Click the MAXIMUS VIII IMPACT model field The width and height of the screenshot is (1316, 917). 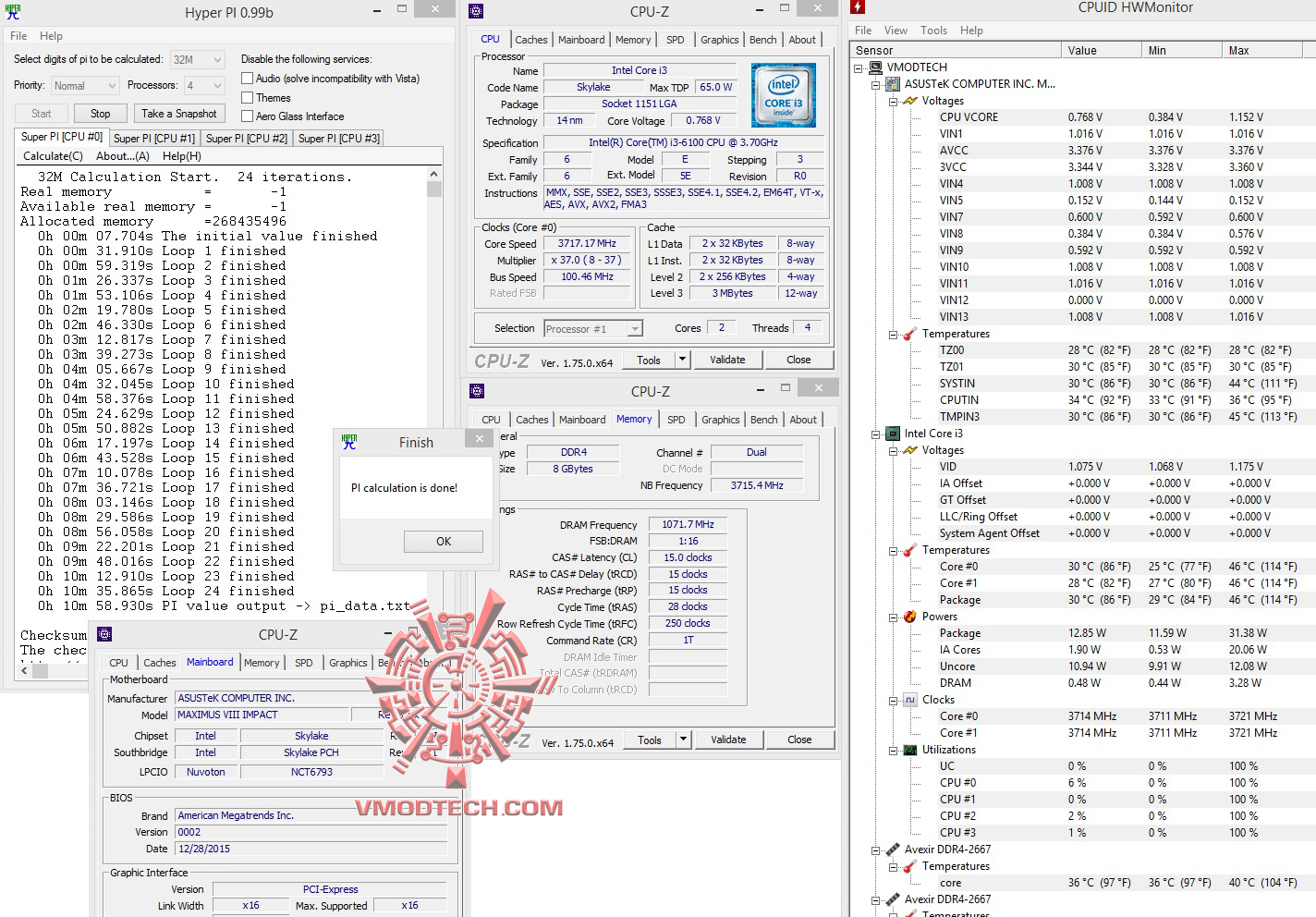262,715
